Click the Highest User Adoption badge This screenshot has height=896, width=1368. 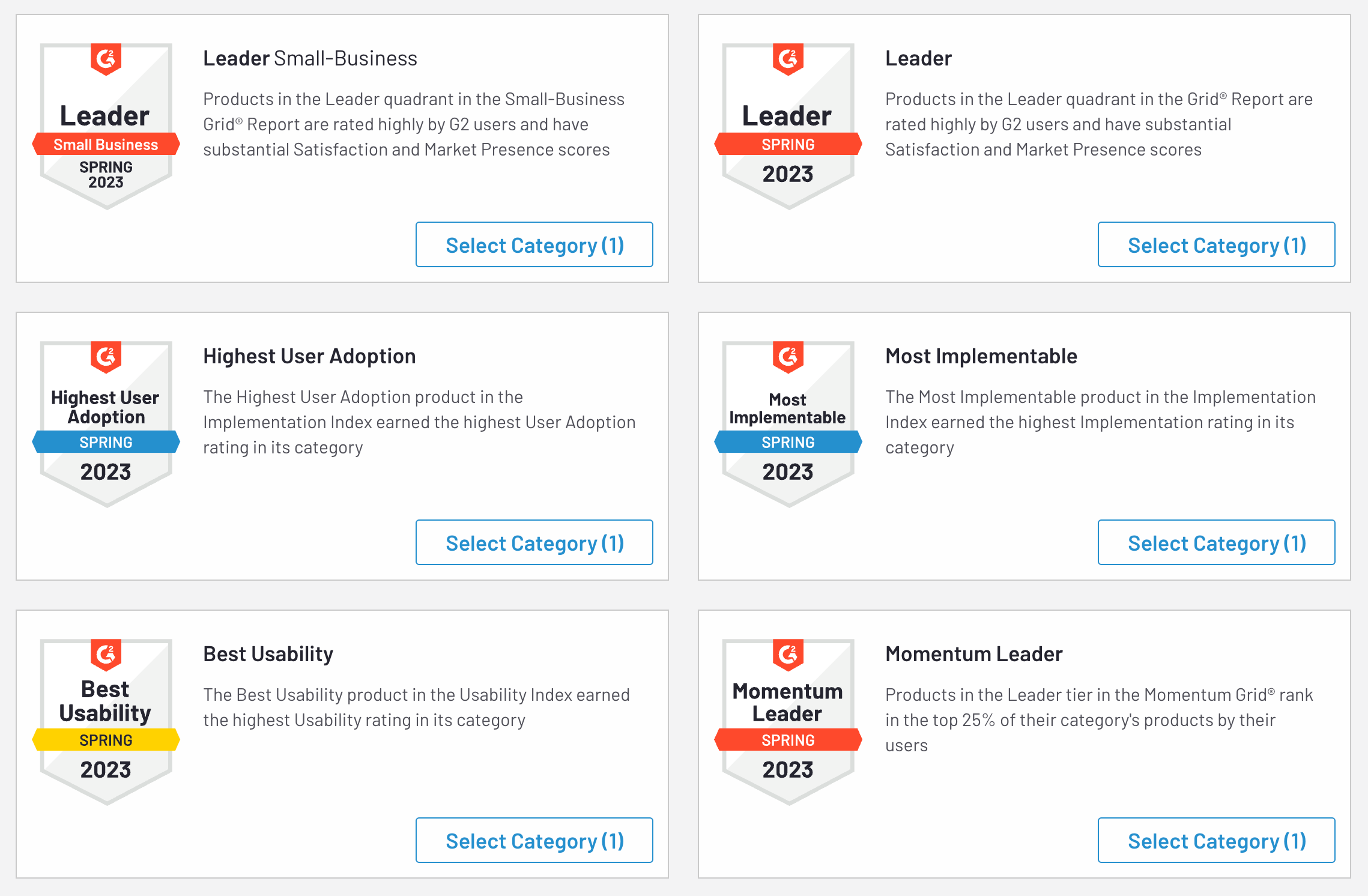point(106,424)
